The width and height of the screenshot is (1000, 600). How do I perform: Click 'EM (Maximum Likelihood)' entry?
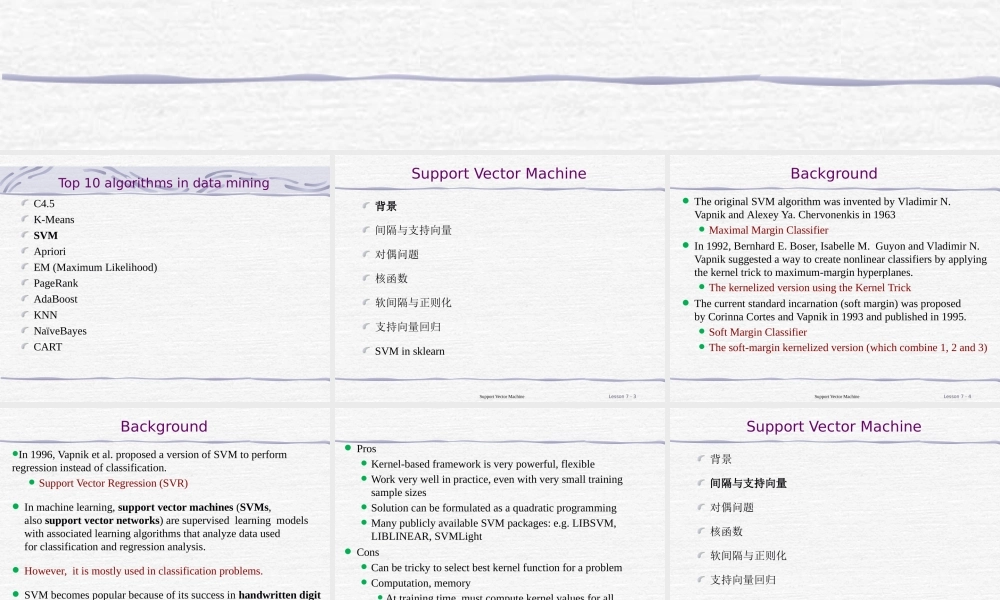(x=95, y=267)
